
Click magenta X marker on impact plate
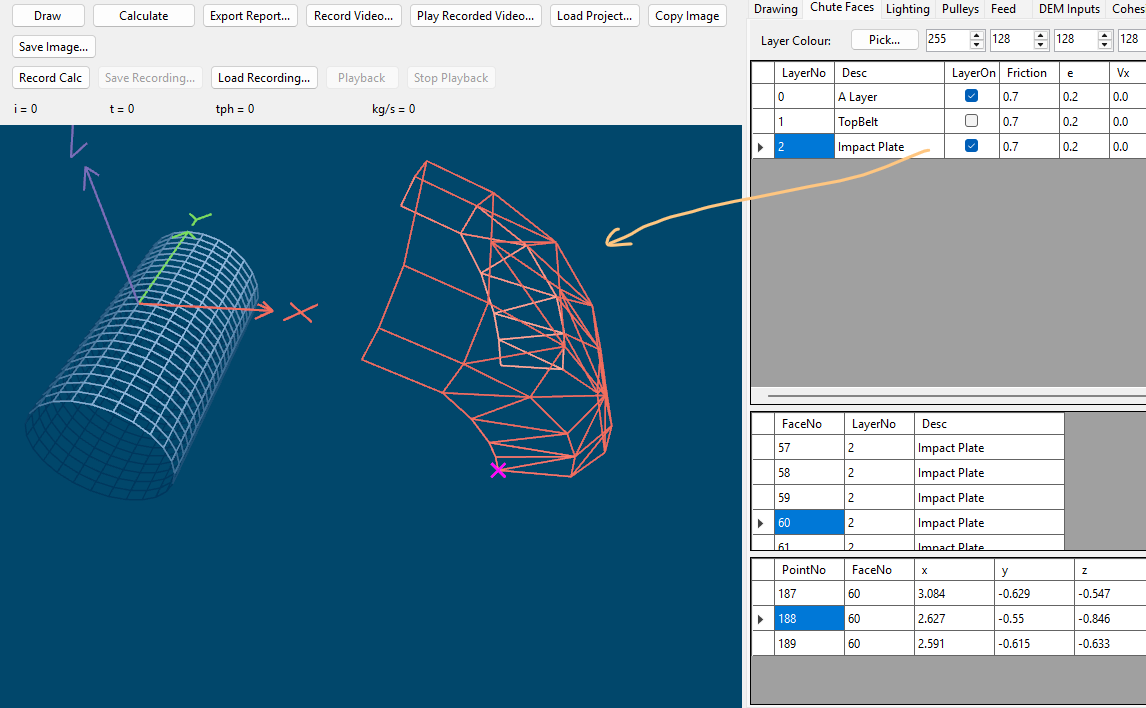(498, 470)
